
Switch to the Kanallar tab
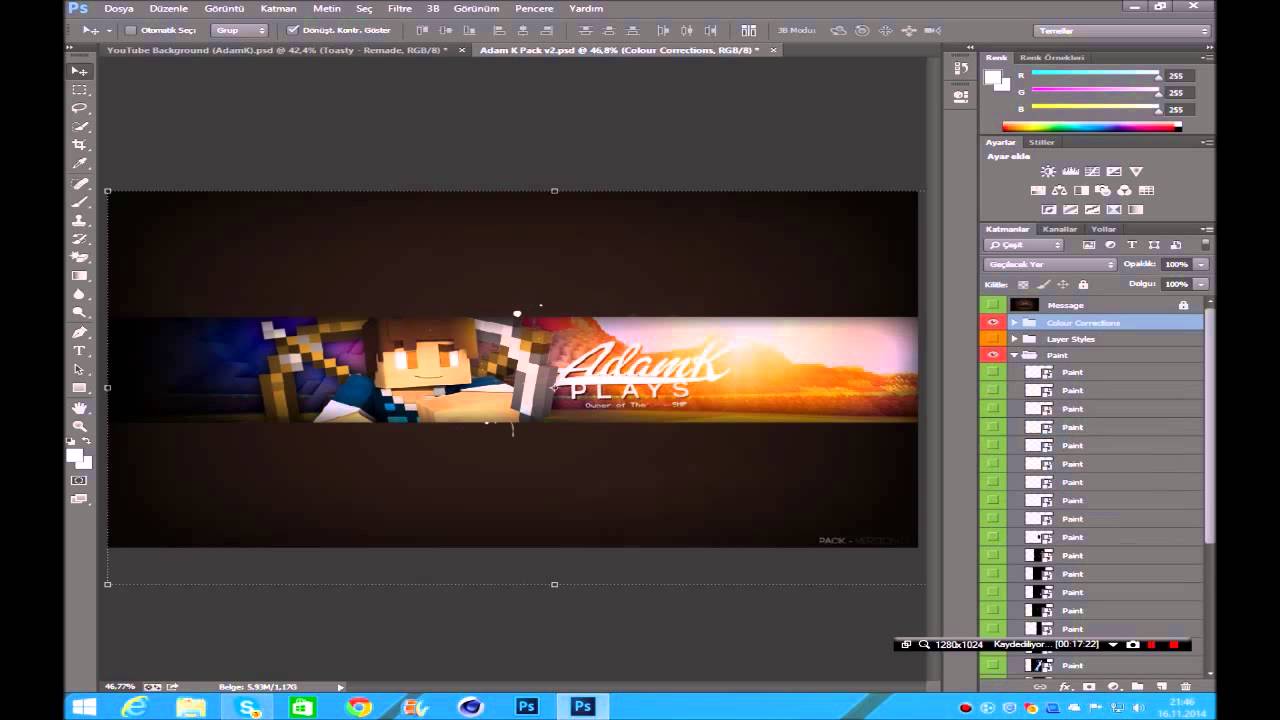coord(1060,229)
